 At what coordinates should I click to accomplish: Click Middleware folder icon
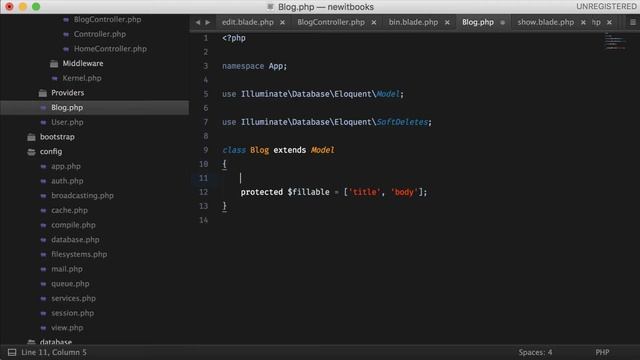pos(54,64)
